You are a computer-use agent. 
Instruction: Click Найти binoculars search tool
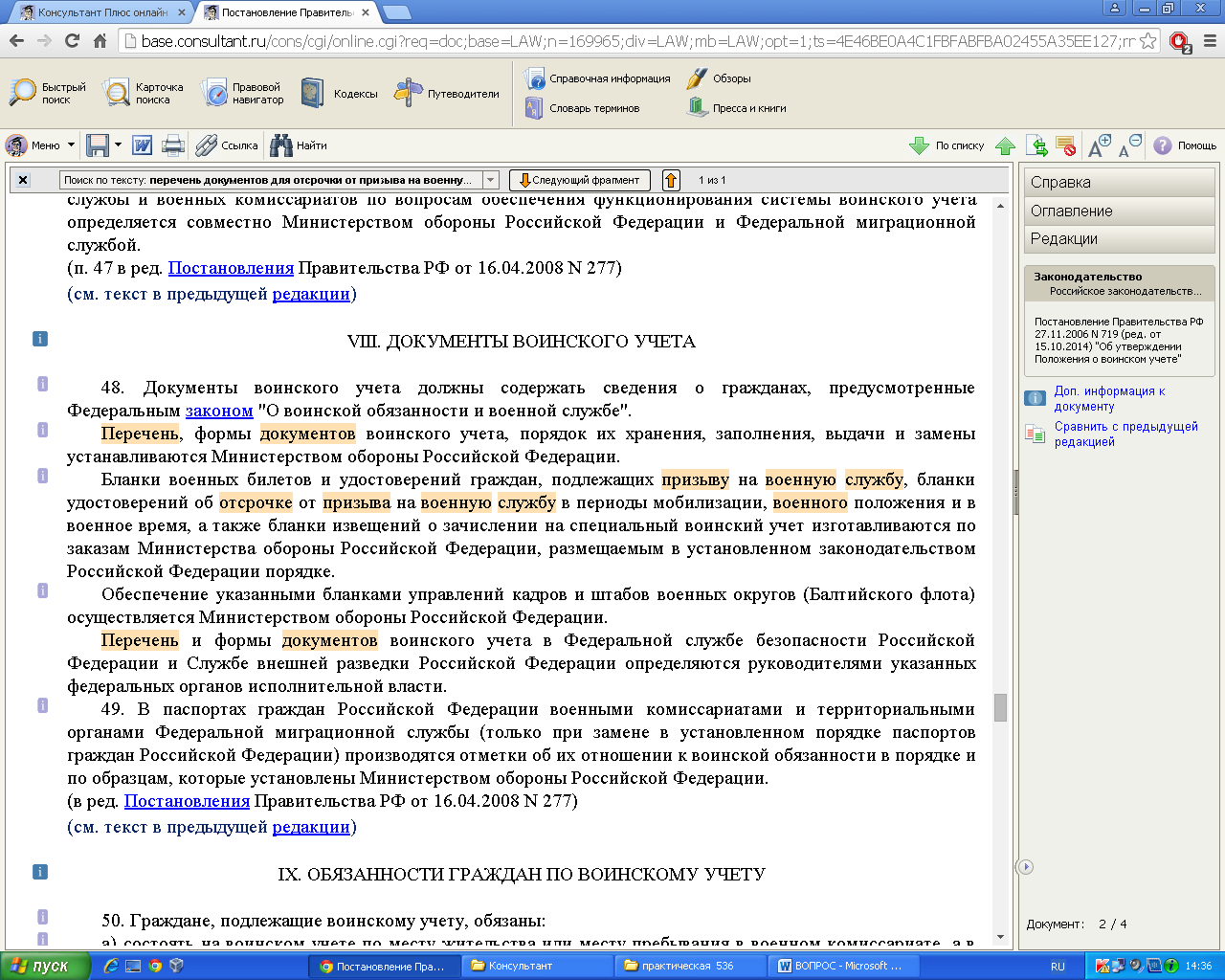[299, 145]
